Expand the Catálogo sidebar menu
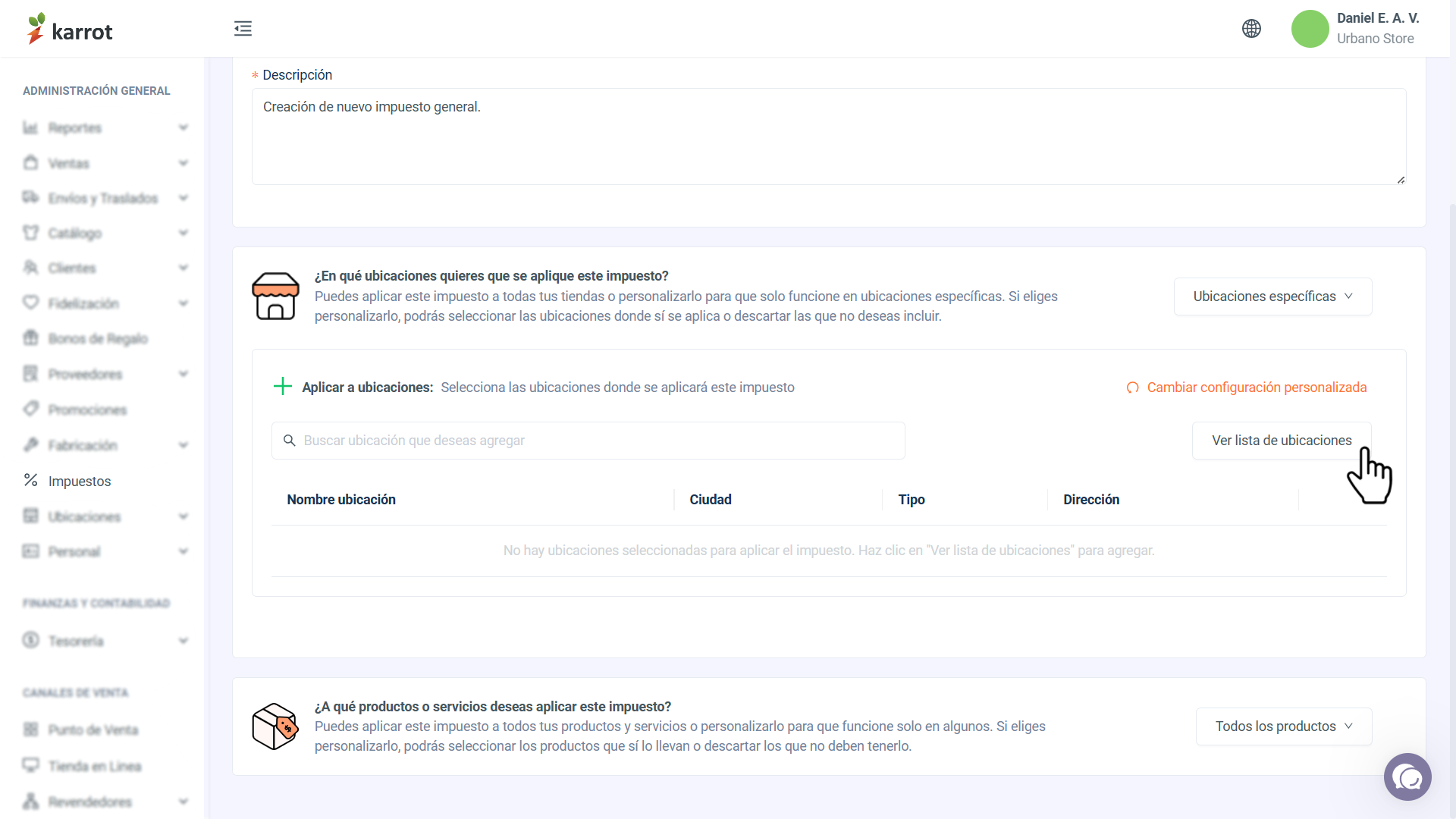The image size is (1456, 819). point(105,233)
